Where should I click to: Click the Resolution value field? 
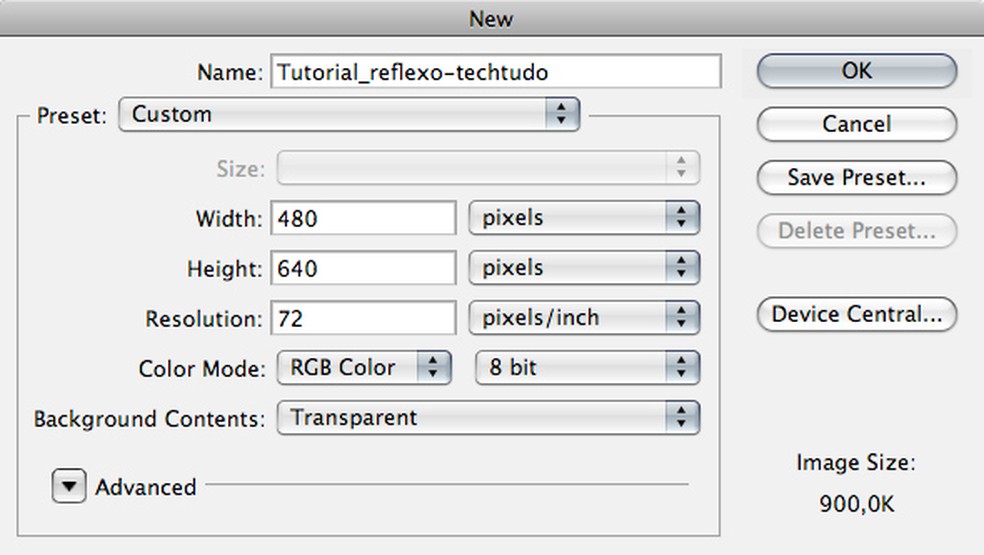[363, 318]
